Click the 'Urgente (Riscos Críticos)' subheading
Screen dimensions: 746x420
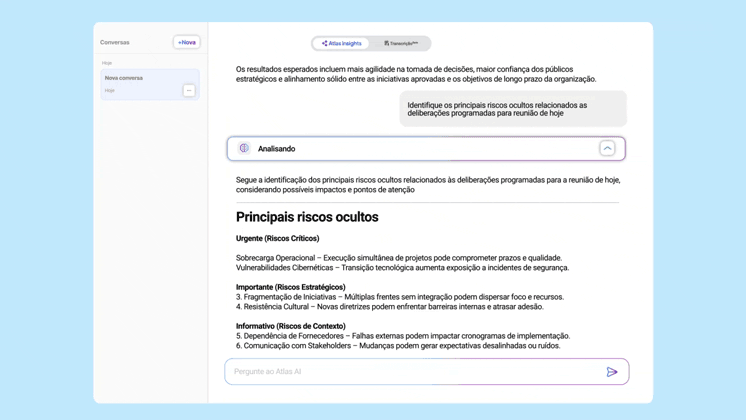click(277, 239)
